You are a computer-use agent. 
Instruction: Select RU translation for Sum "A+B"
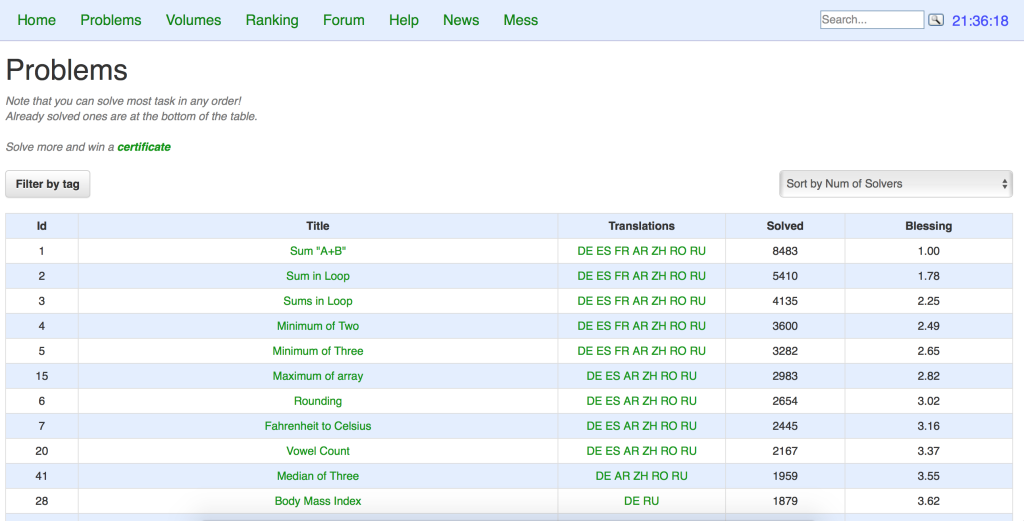[x=698, y=251]
